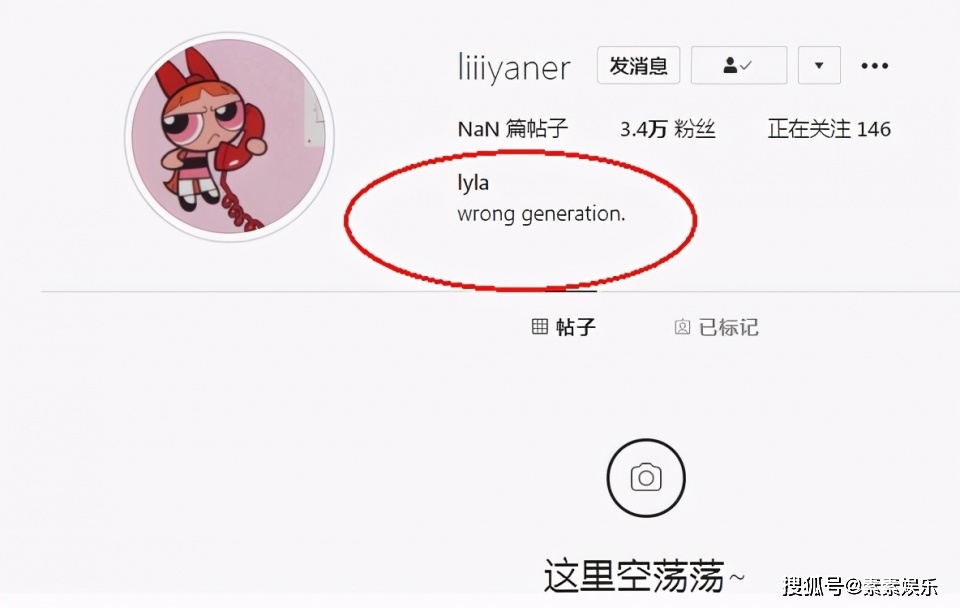
Task: Switch to the 已标记 tagged tab
Action: [716, 327]
